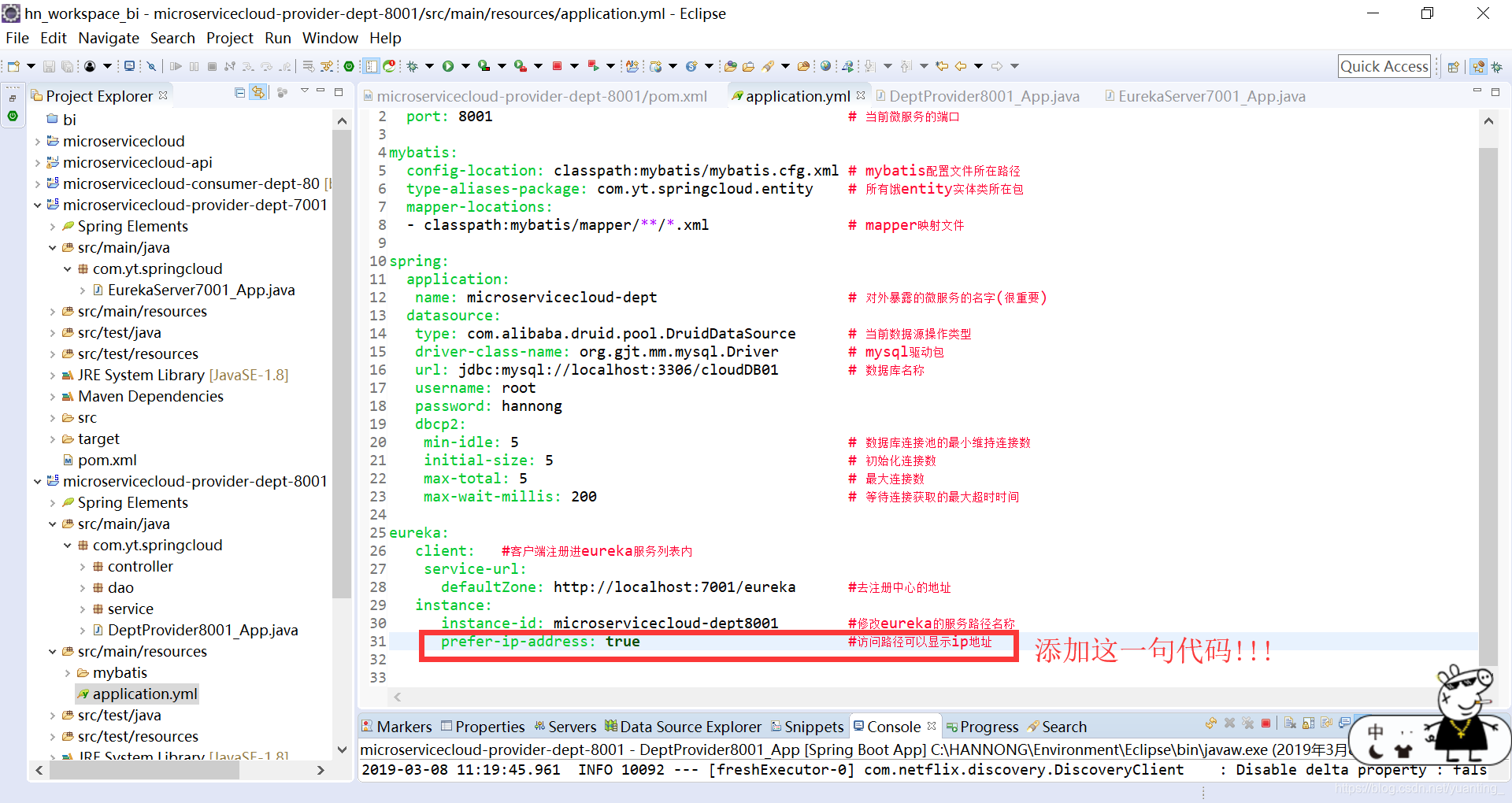Toggle Word Wrap in Console toolbar
The image size is (1512, 803).
pyautogui.click(x=1327, y=723)
